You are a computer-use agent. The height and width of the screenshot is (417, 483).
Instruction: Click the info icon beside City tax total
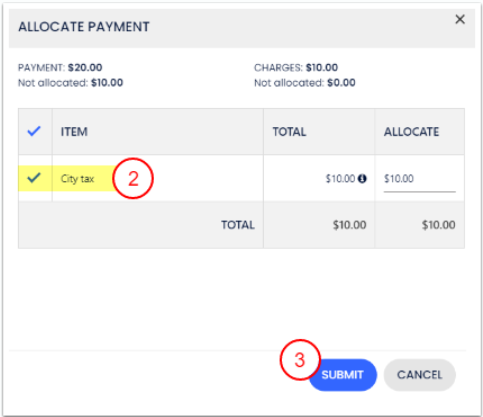pos(362,179)
